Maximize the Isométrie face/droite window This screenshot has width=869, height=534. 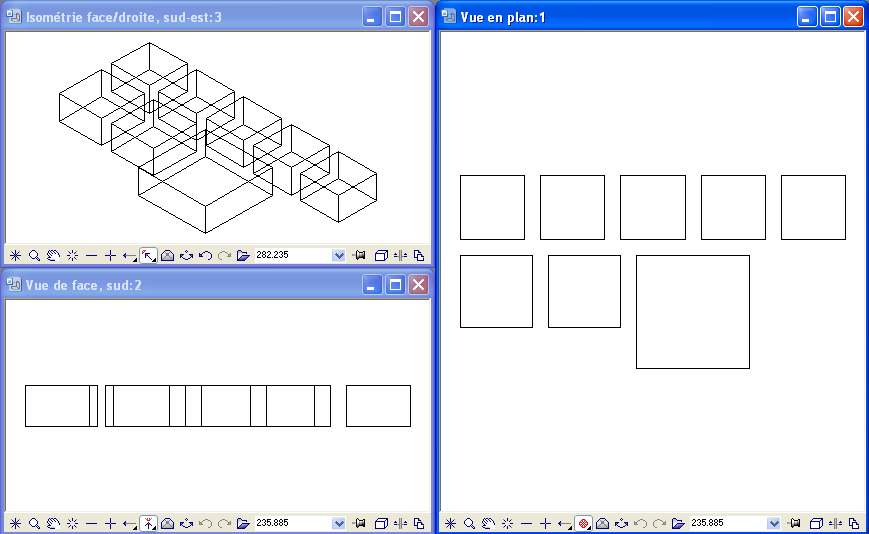[395, 17]
